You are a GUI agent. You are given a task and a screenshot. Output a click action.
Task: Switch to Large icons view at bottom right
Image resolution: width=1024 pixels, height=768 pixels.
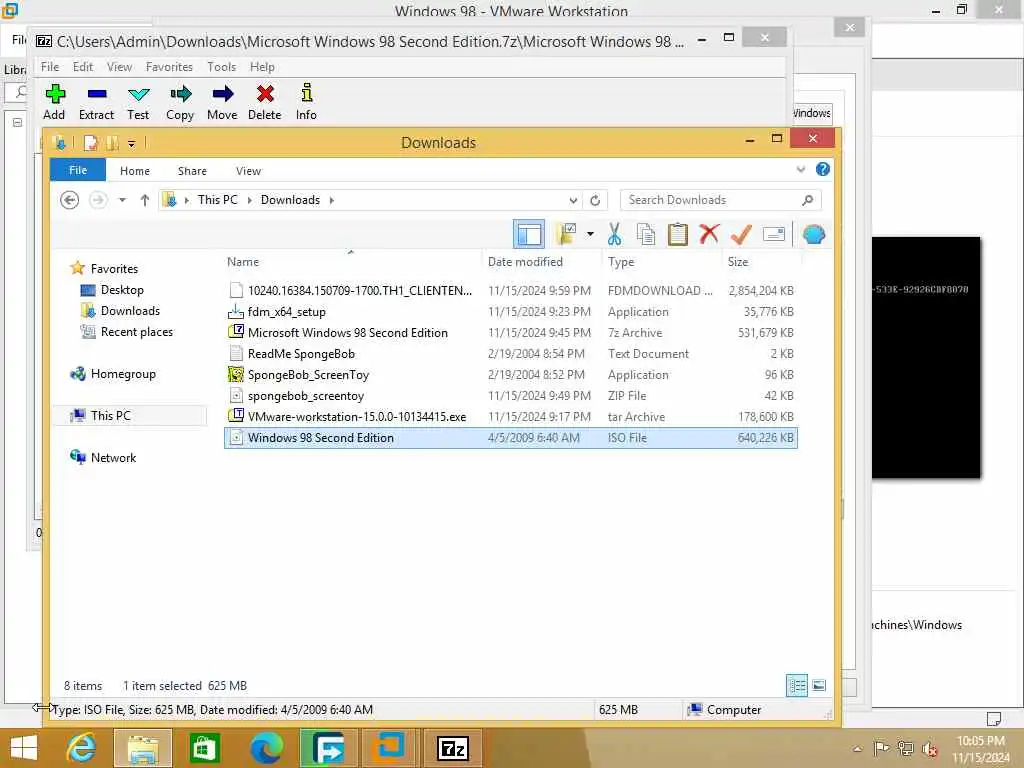click(819, 686)
